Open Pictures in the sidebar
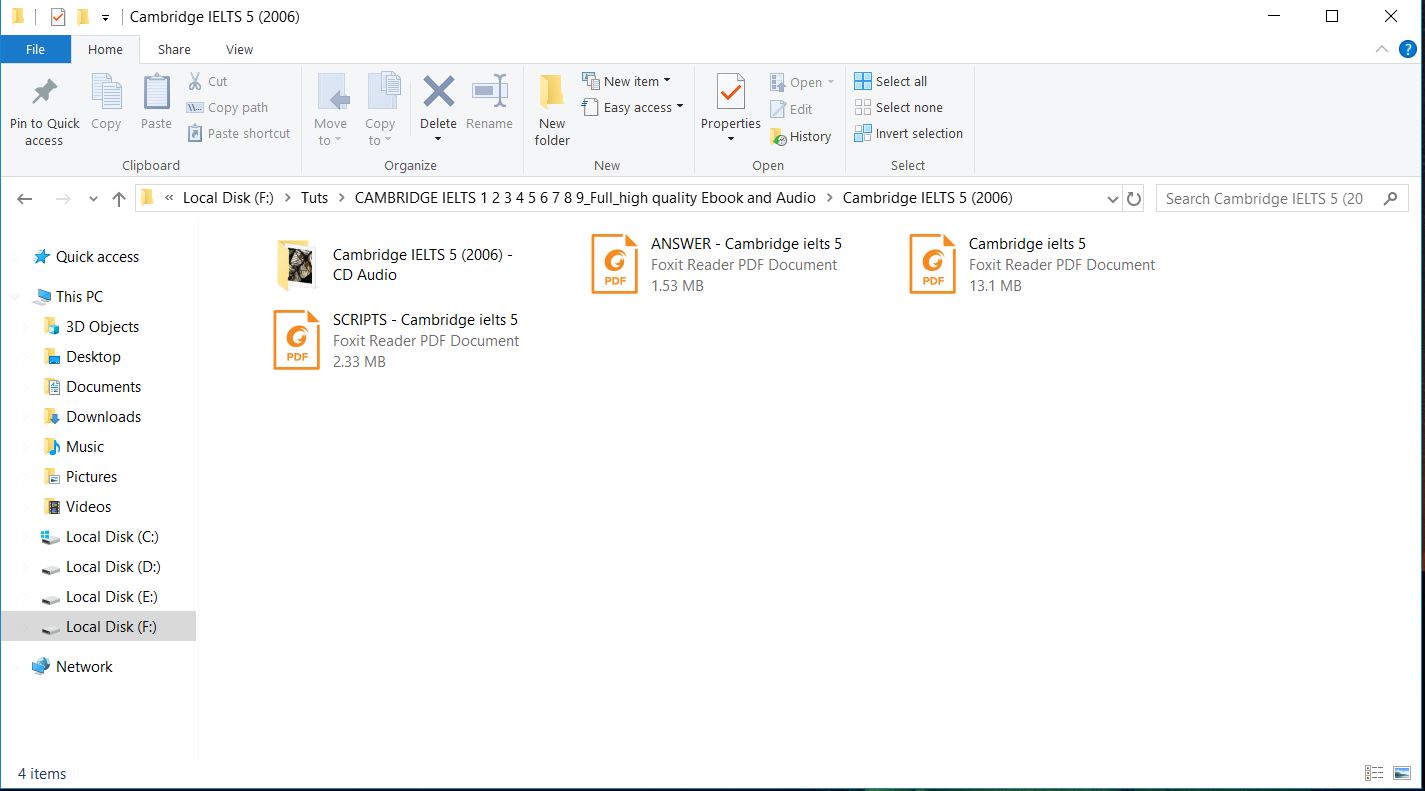 coord(91,477)
